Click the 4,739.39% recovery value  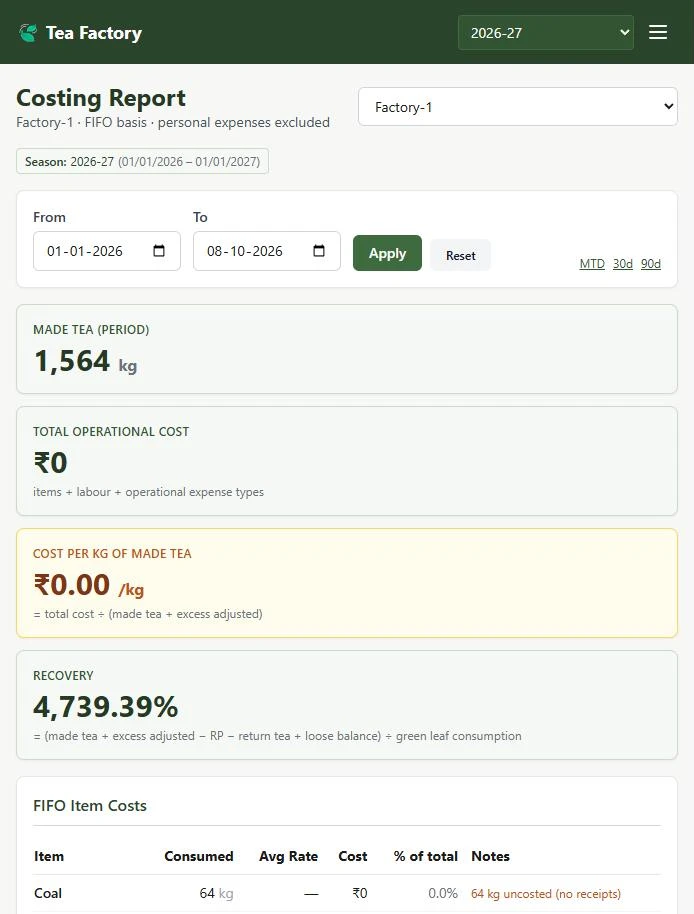[105, 706]
